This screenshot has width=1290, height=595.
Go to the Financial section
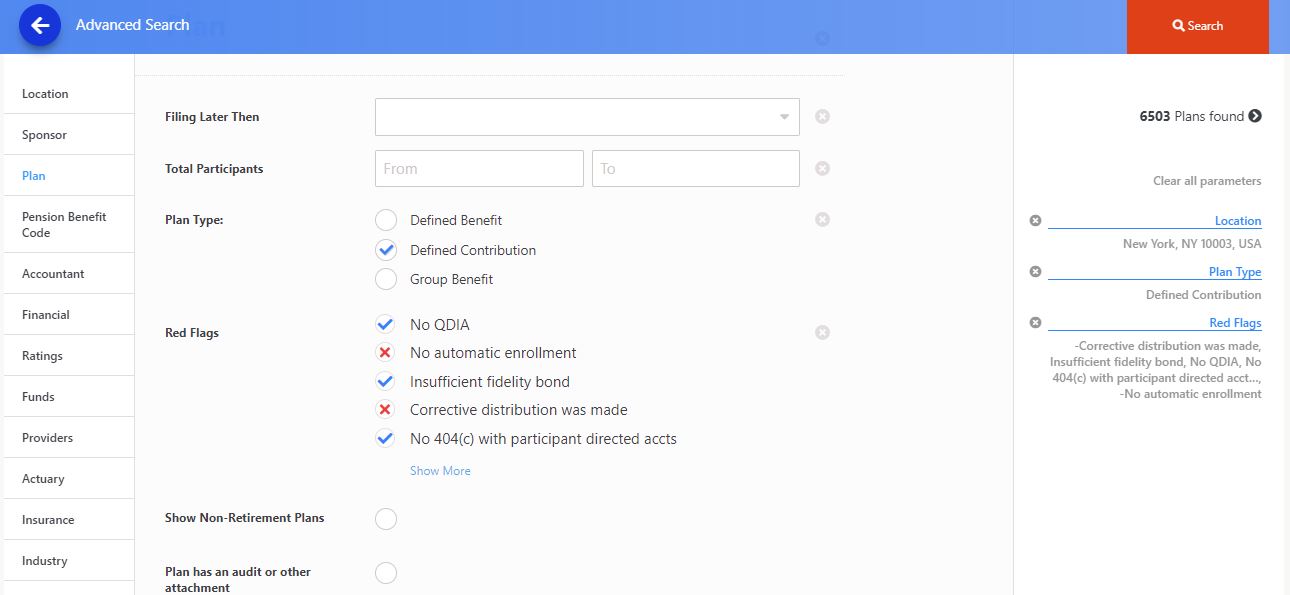(x=46, y=315)
